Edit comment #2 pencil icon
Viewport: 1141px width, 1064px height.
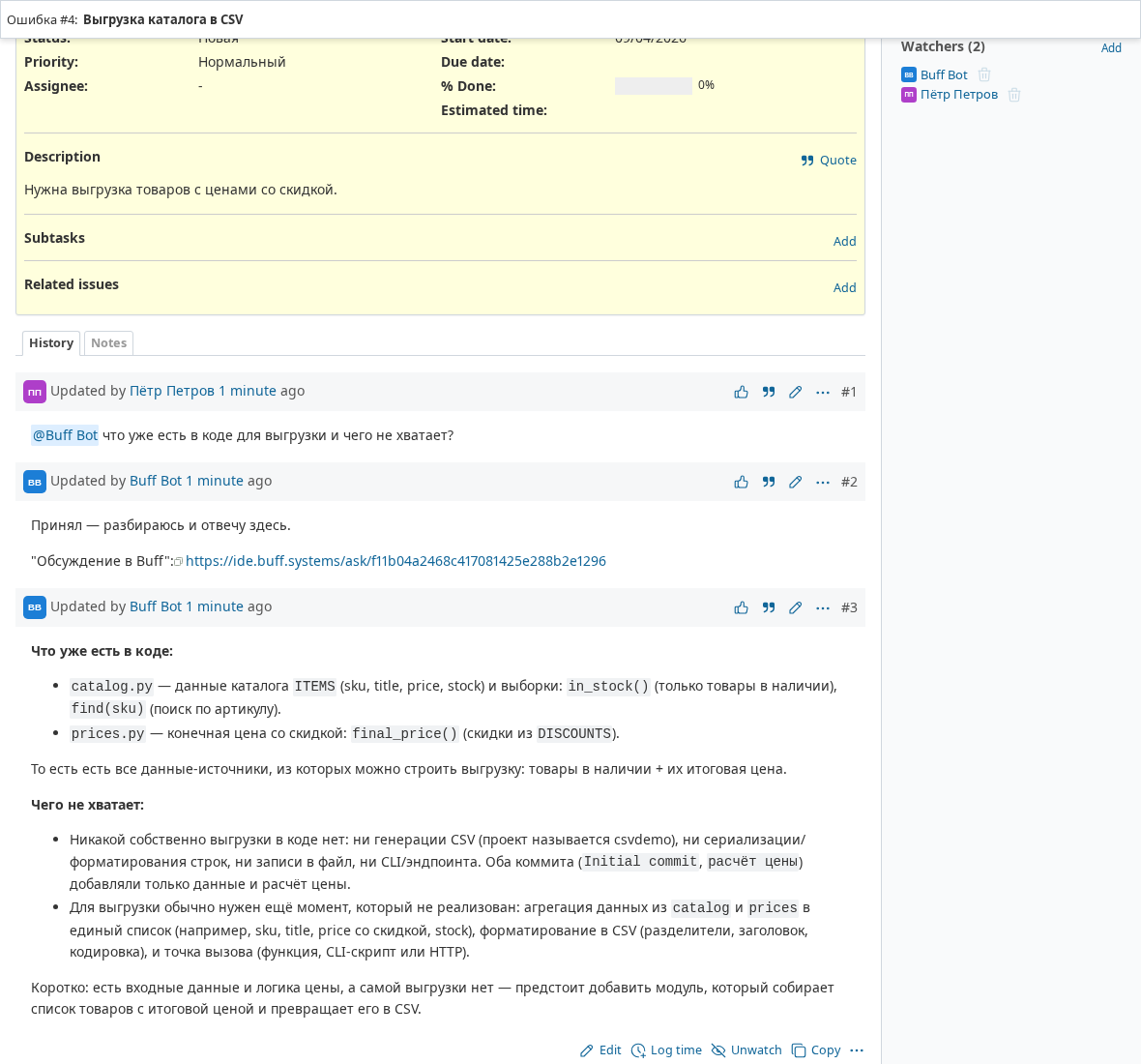pos(796,482)
